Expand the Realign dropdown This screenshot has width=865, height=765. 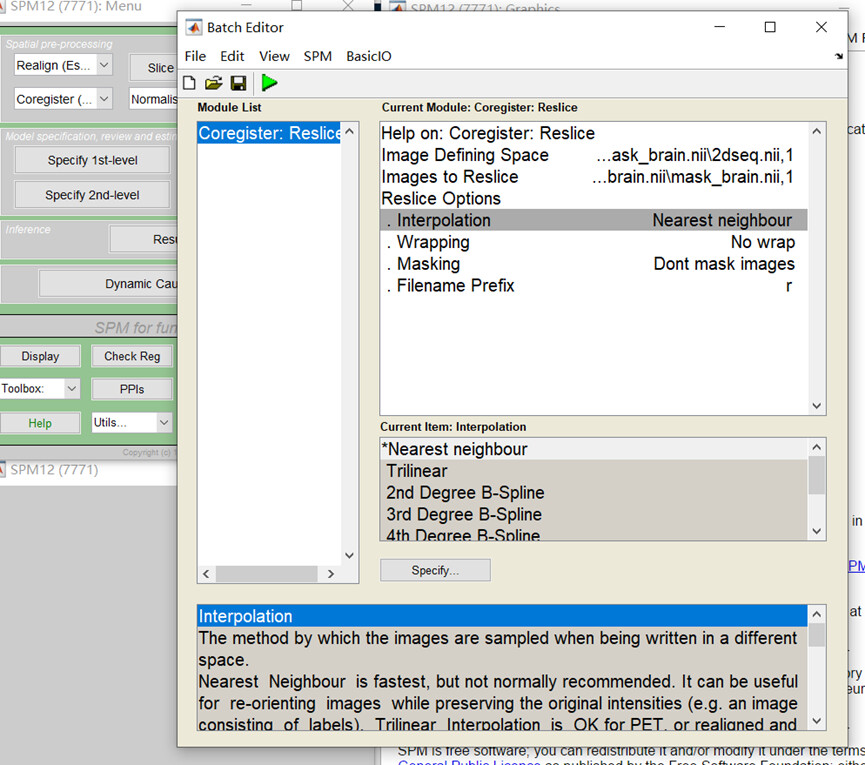pos(64,66)
